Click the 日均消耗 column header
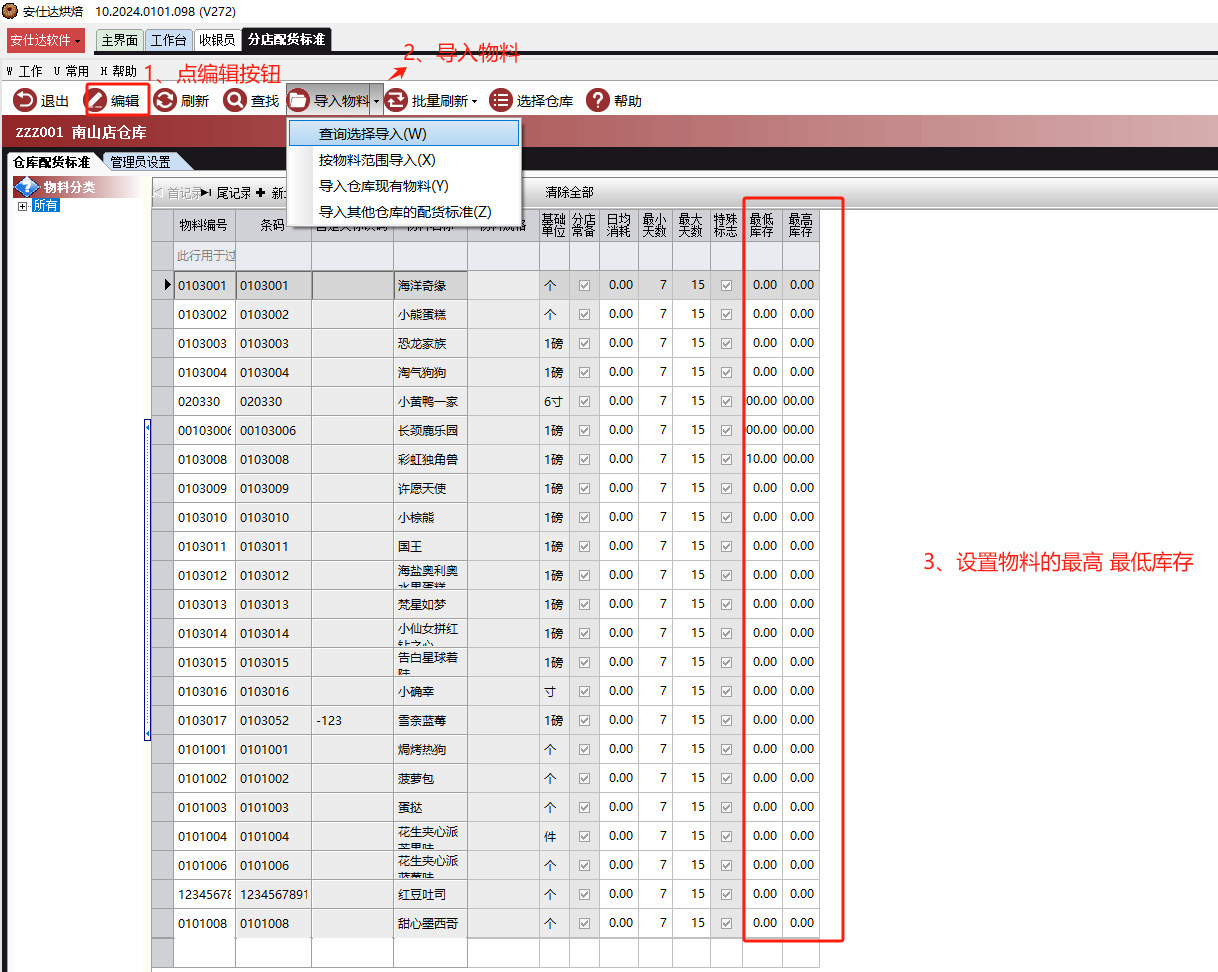Image resolution: width=1218 pixels, height=972 pixels. (619, 226)
